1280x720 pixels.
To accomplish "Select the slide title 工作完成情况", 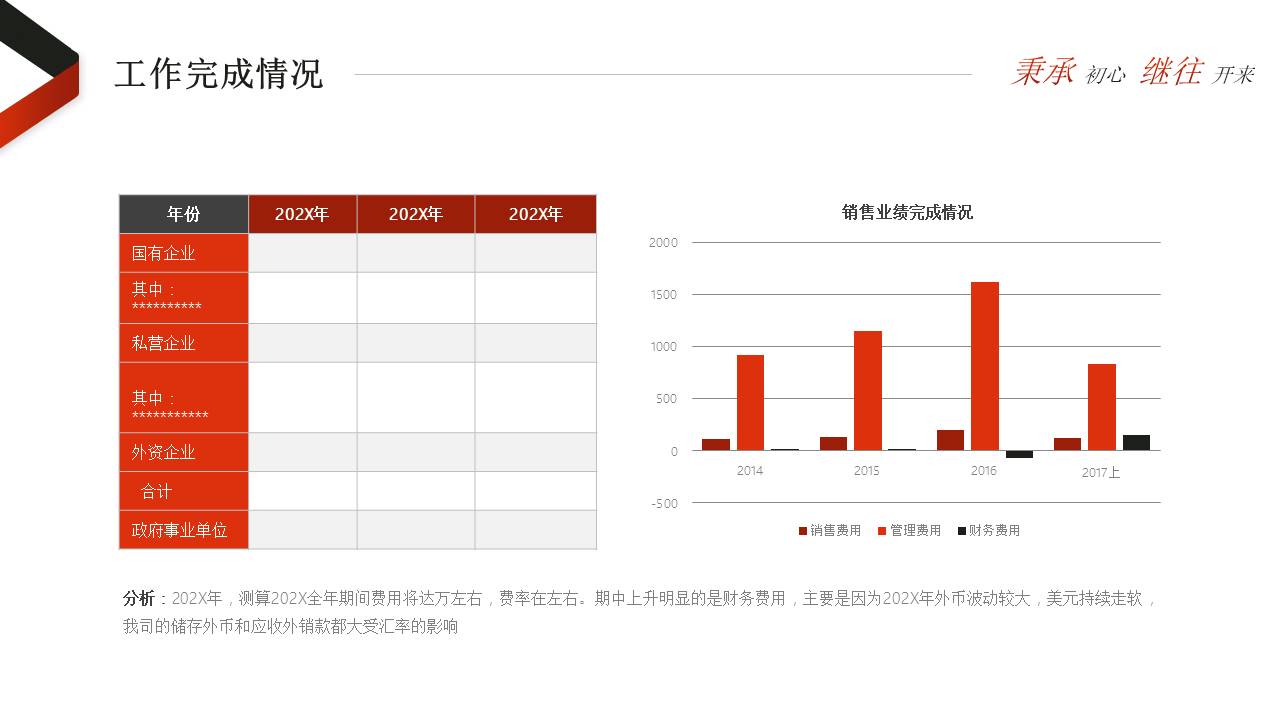I will pos(218,74).
